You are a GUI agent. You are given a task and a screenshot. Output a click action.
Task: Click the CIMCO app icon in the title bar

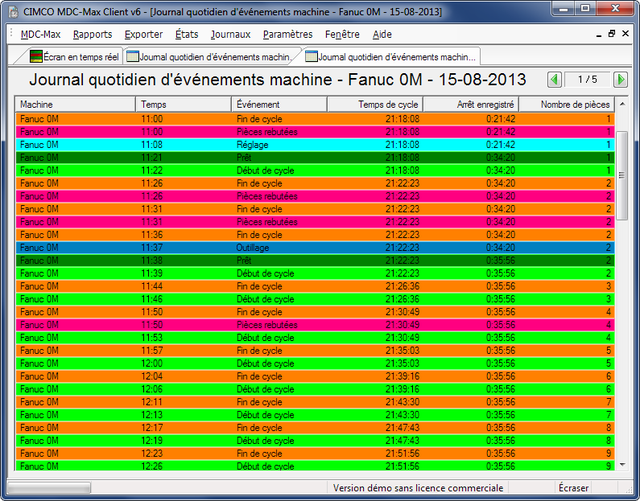13,12
